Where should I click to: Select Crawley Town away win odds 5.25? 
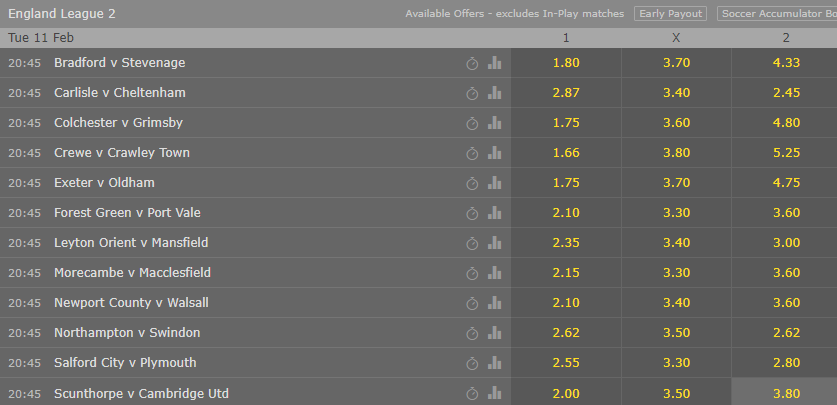[785, 153]
